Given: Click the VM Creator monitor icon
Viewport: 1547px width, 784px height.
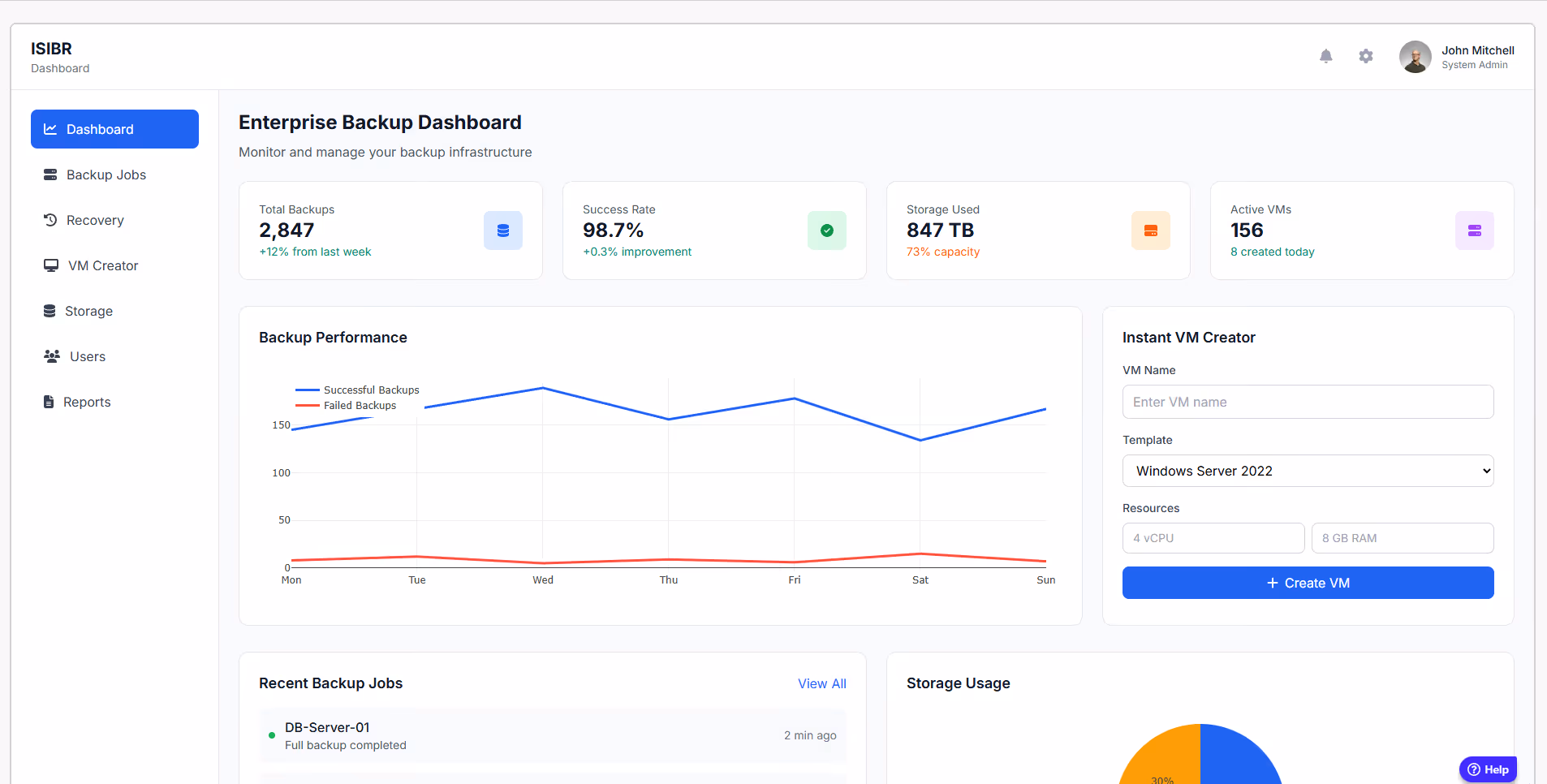Looking at the screenshot, I should click(51, 265).
